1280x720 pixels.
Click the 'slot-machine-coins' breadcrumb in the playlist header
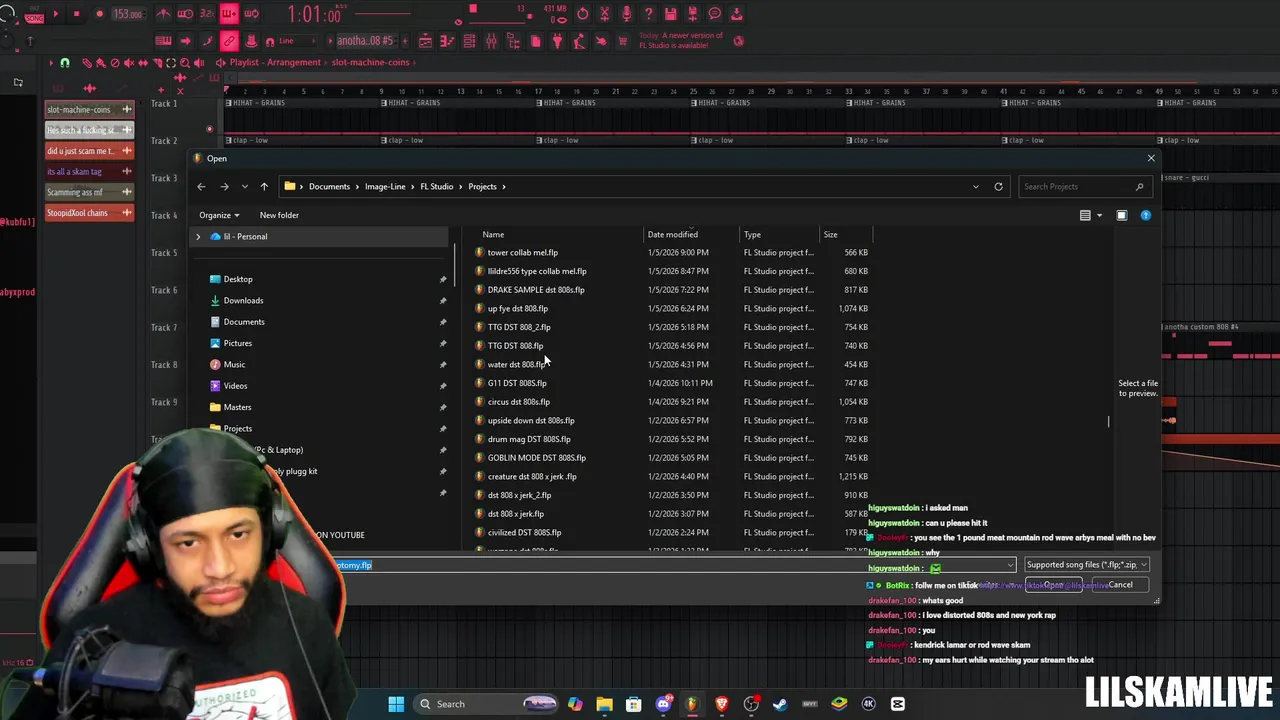[x=370, y=62]
